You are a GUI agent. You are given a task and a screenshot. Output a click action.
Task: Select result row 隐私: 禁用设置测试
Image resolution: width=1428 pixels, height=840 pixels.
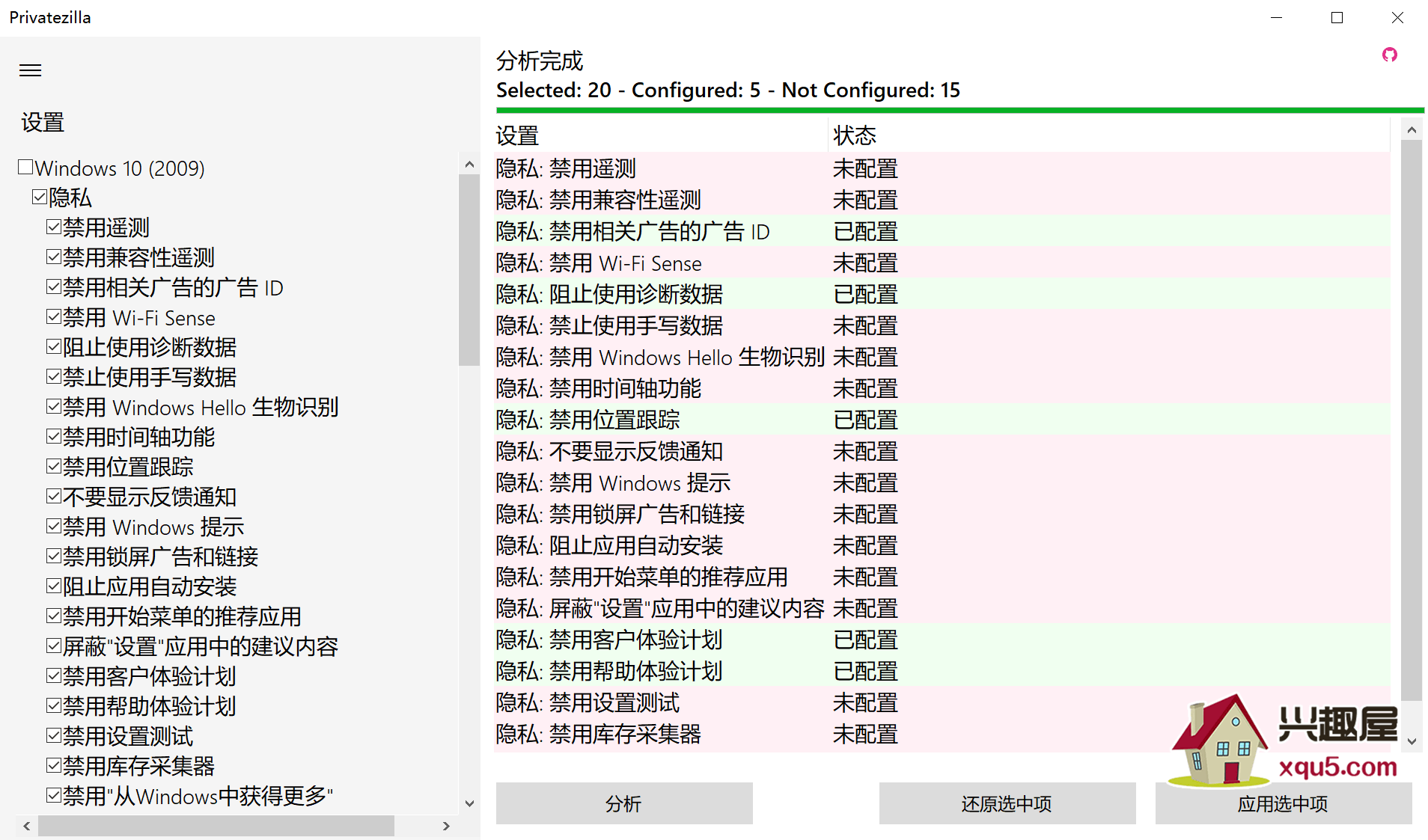click(942, 702)
